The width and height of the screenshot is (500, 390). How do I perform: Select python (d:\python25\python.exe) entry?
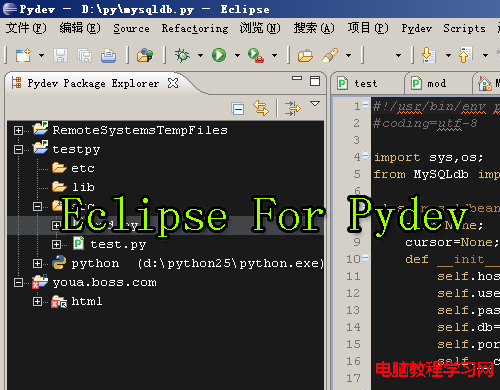pos(197,263)
